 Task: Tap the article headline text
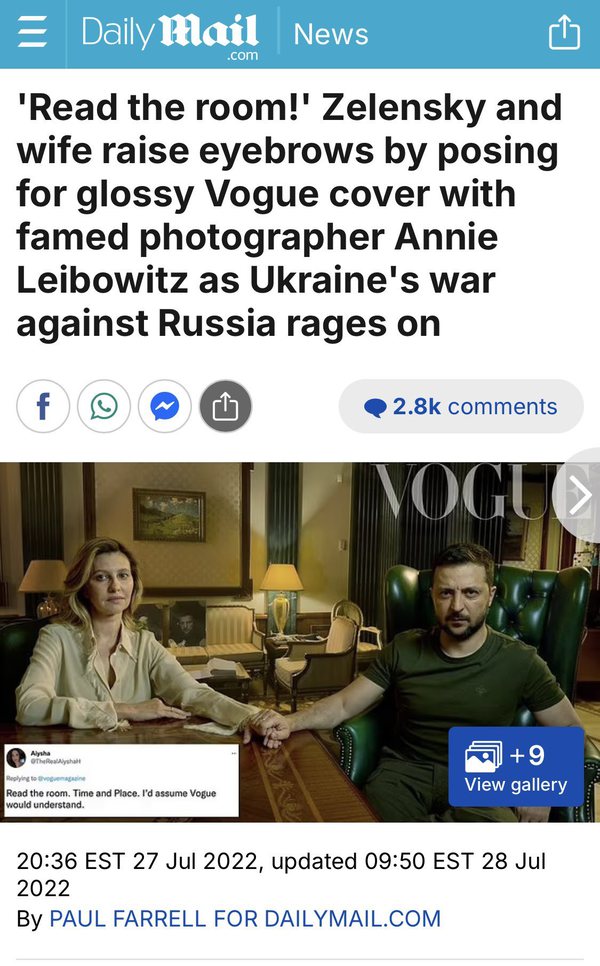290,216
